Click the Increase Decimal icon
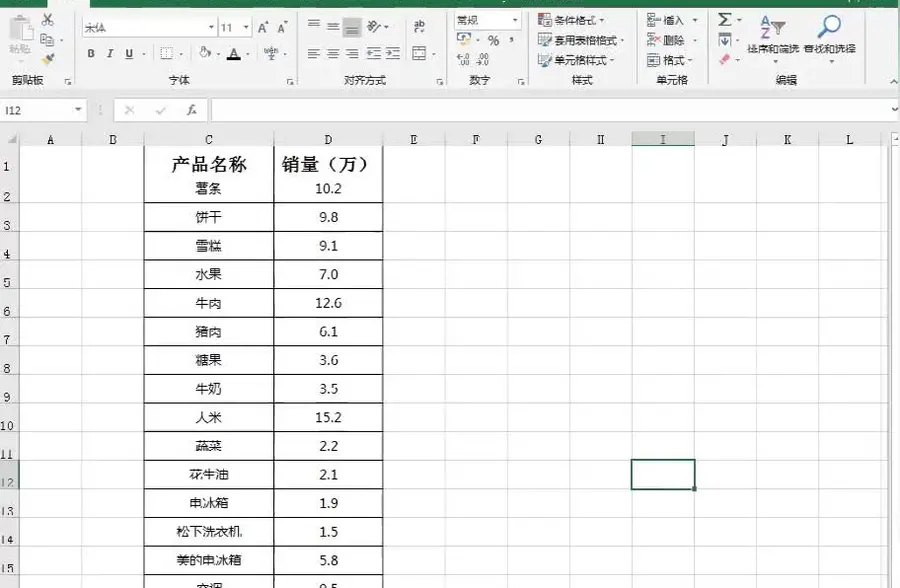Screen dimensions: 900x588 click(463, 59)
